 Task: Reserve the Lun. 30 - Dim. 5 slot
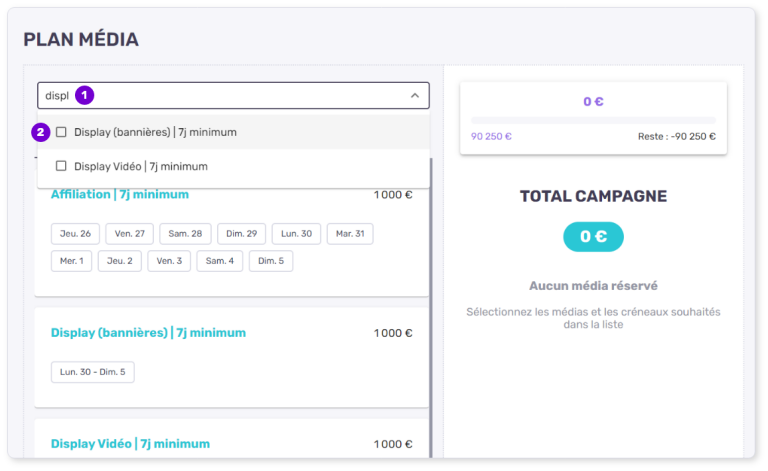pos(92,372)
